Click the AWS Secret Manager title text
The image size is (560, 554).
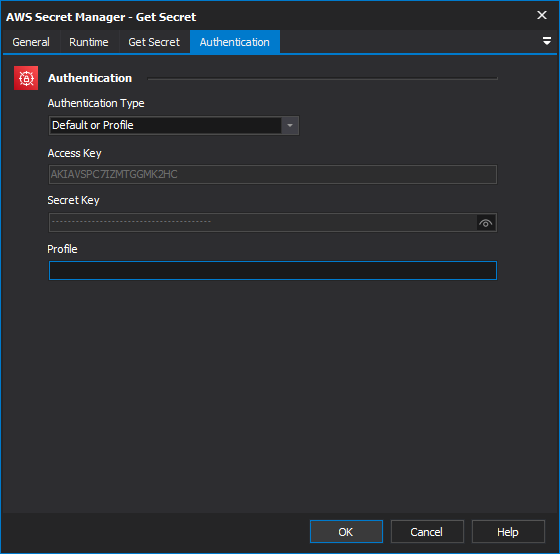point(101,17)
